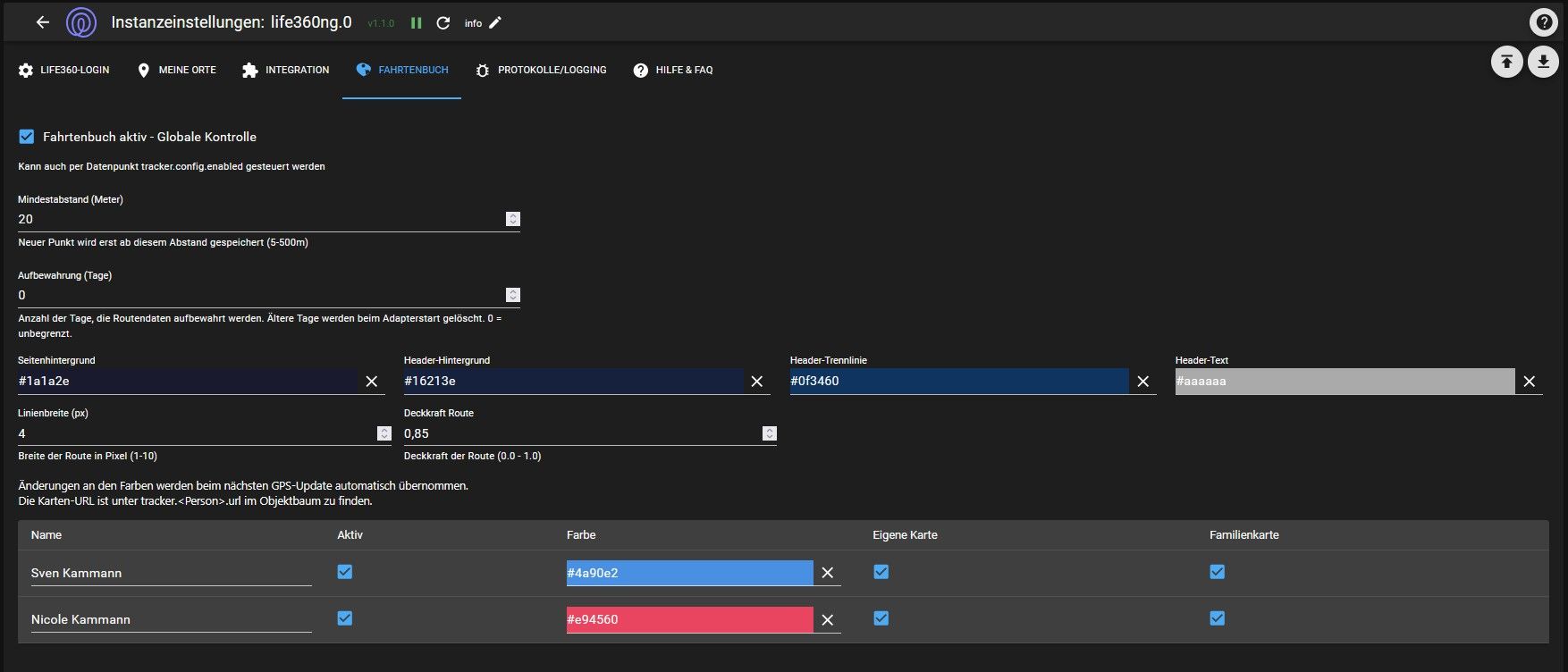Adjust the Mindestabstand spinner arrows

click(x=512, y=219)
